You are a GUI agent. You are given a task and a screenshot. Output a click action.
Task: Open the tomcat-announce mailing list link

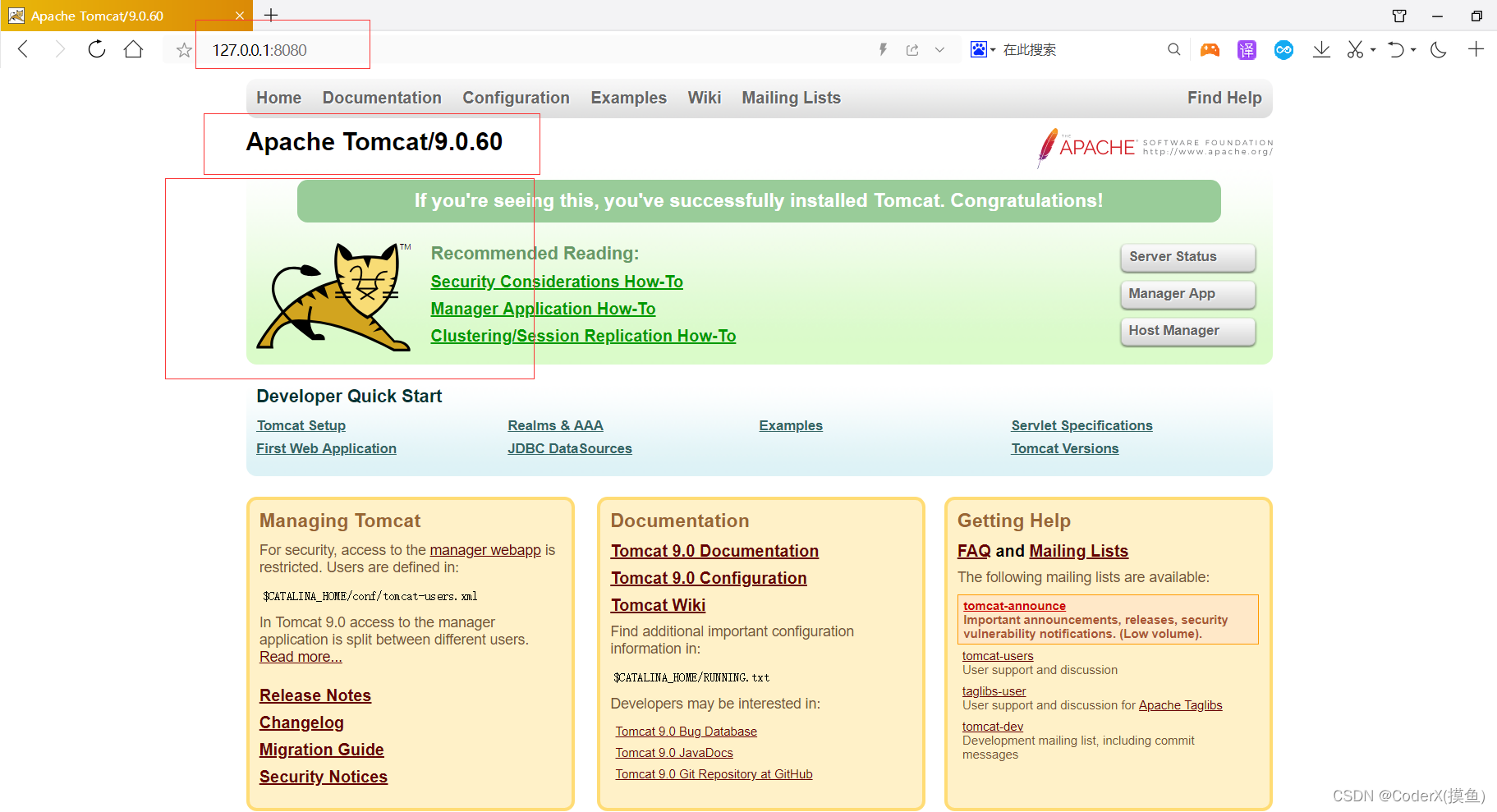[1014, 606]
